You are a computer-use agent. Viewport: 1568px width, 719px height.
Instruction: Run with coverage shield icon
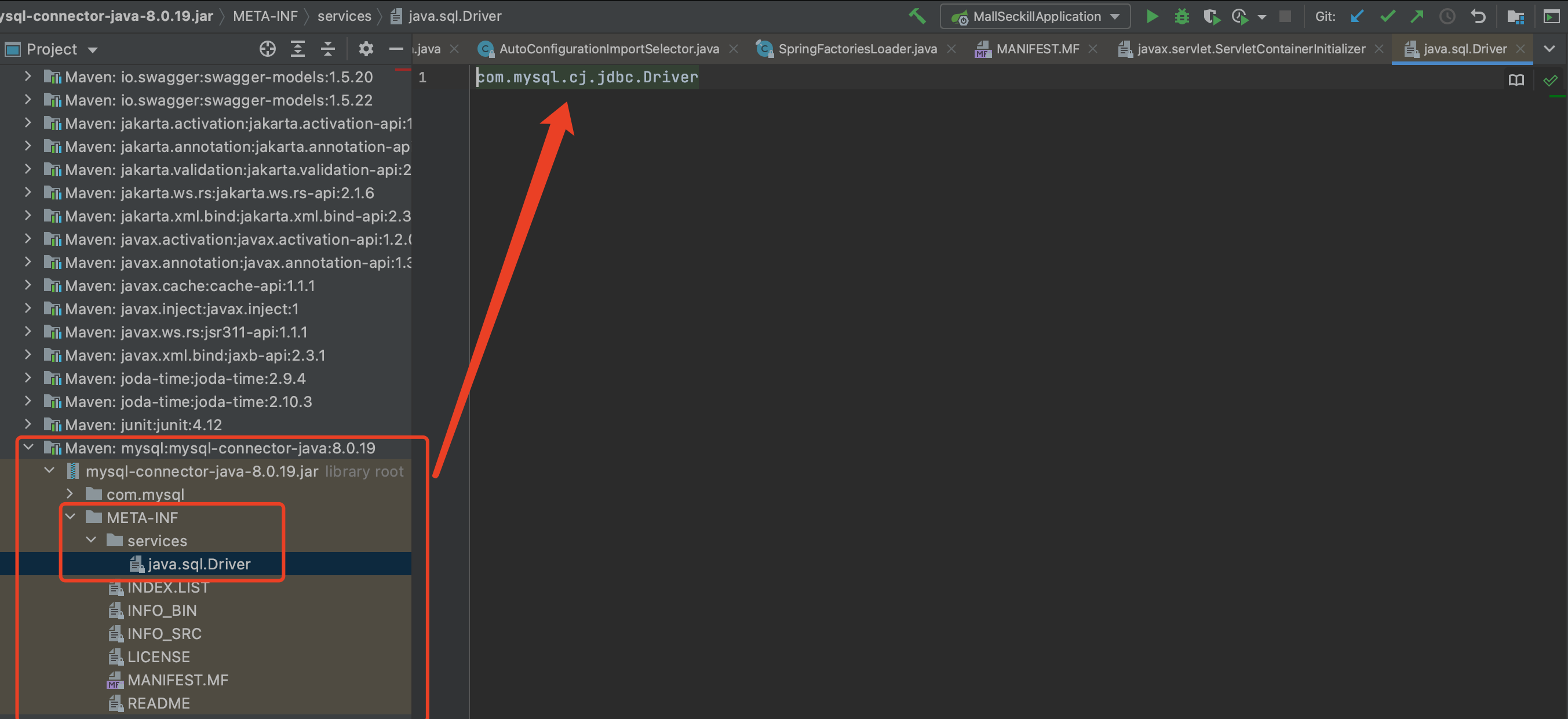tap(1210, 16)
